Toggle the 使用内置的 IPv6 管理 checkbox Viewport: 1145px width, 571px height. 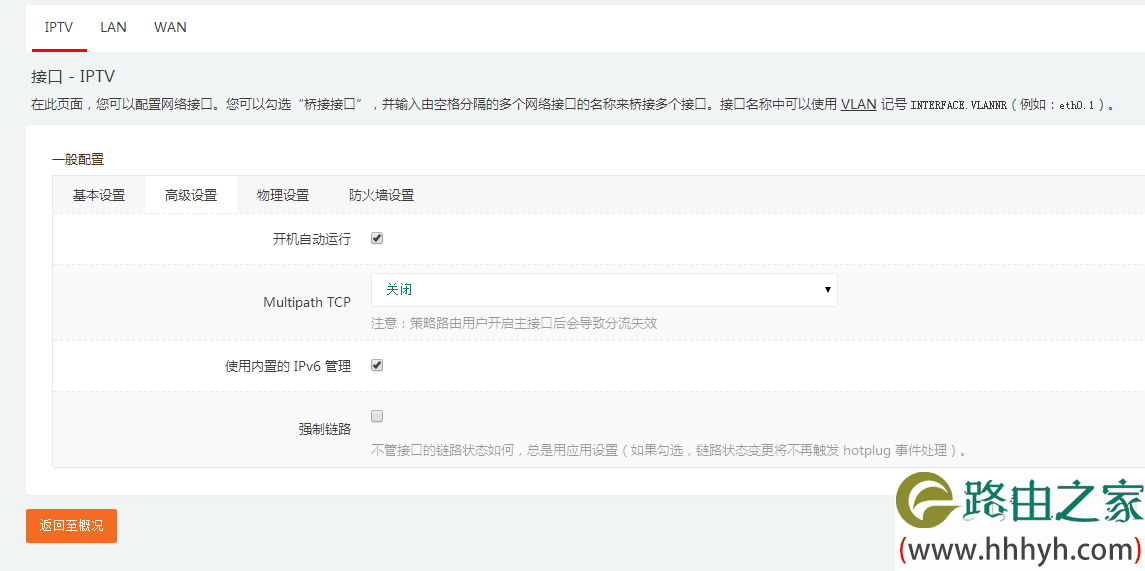(378, 365)
